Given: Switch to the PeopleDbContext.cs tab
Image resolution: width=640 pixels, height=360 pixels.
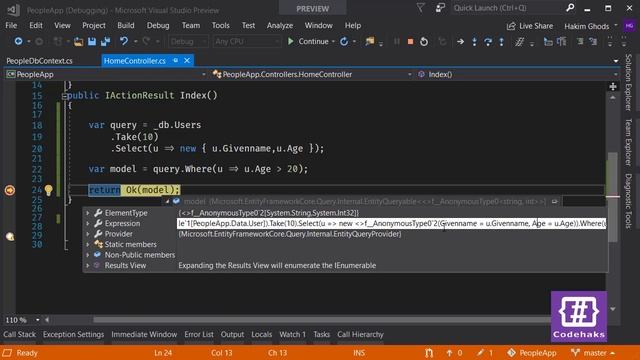Looking at the screenshot, I should pos(39,61).
